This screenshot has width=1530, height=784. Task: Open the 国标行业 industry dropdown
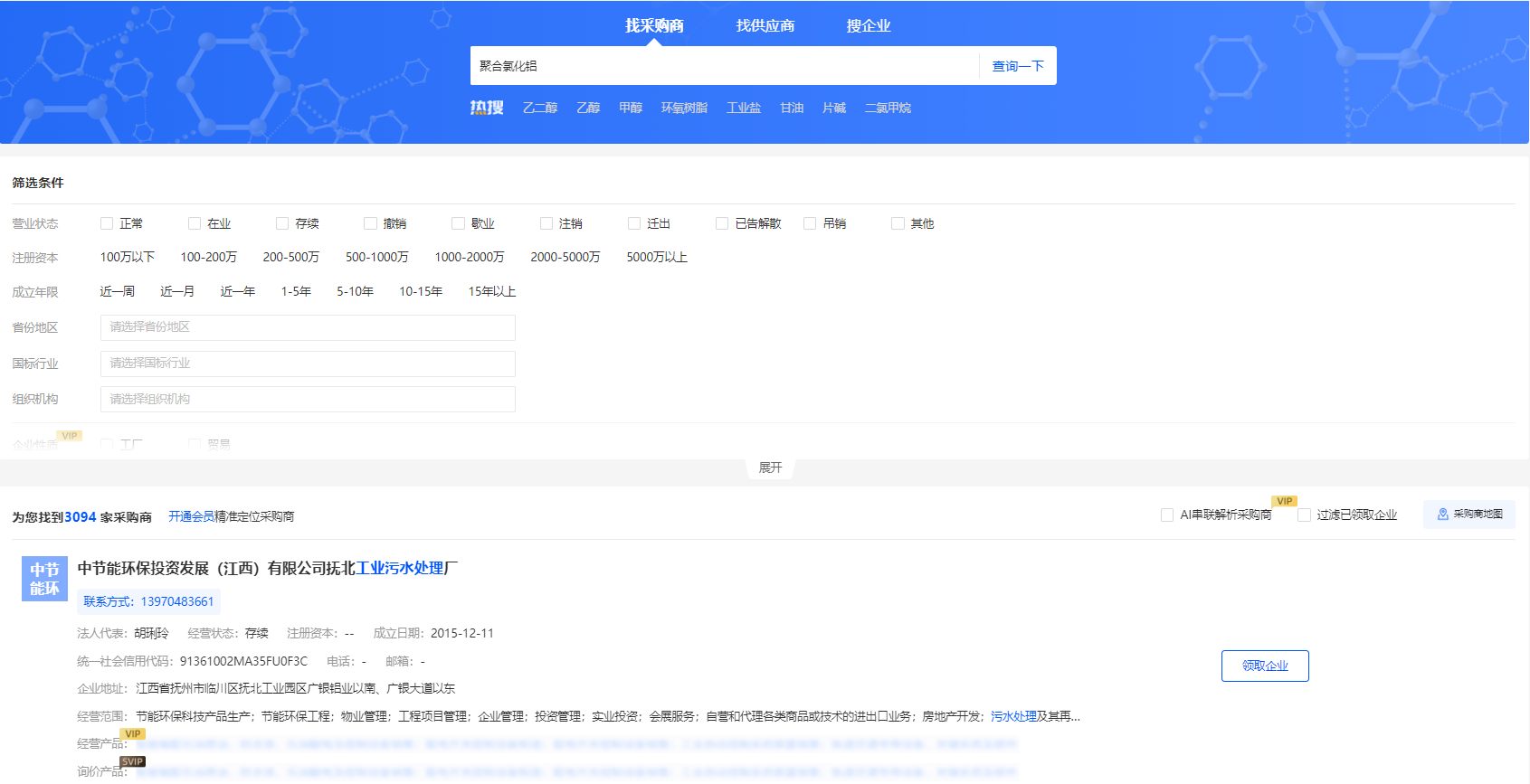308,364
